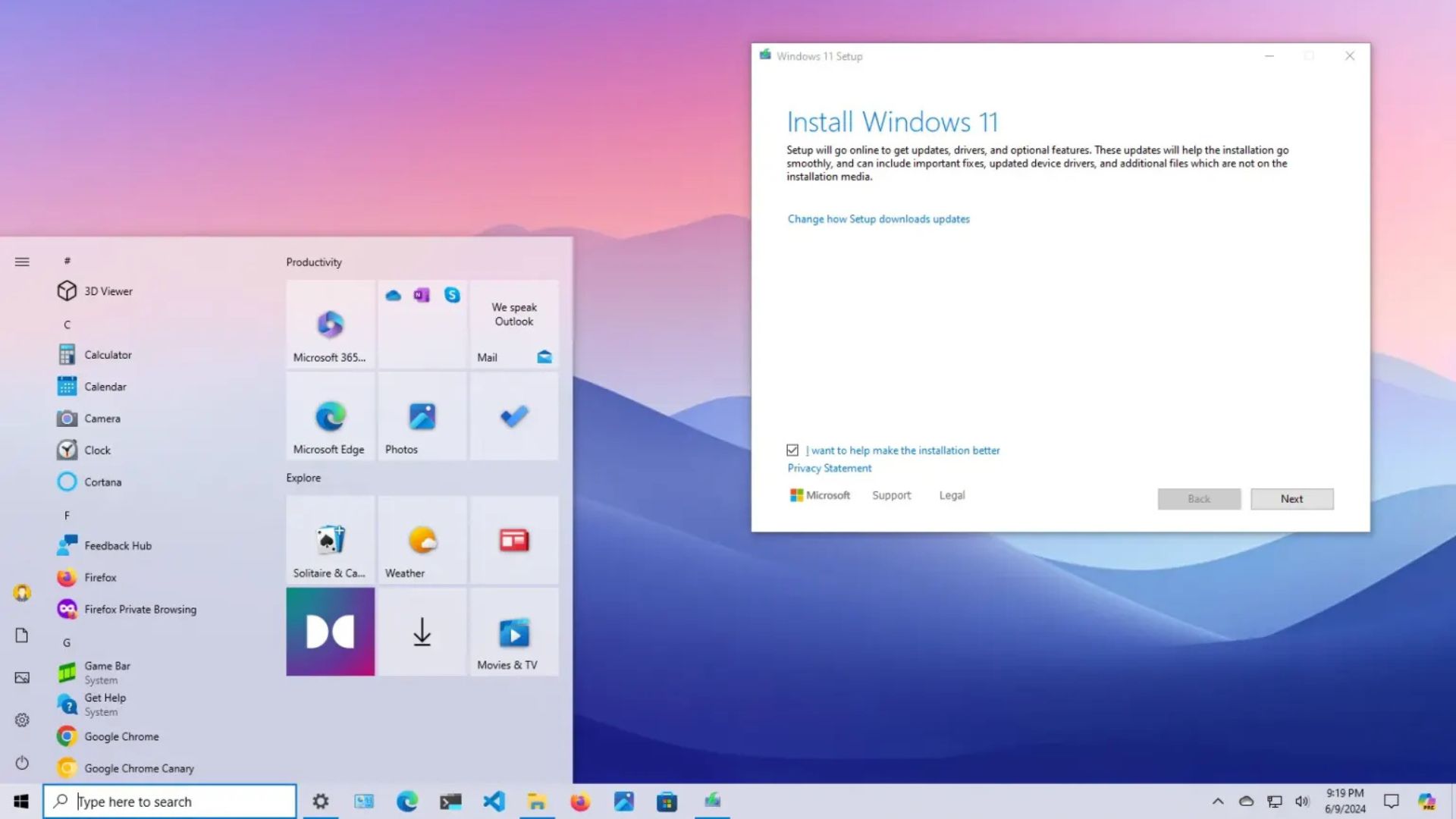
Task: Open Calculator from the Start menu
Action: 108,354
